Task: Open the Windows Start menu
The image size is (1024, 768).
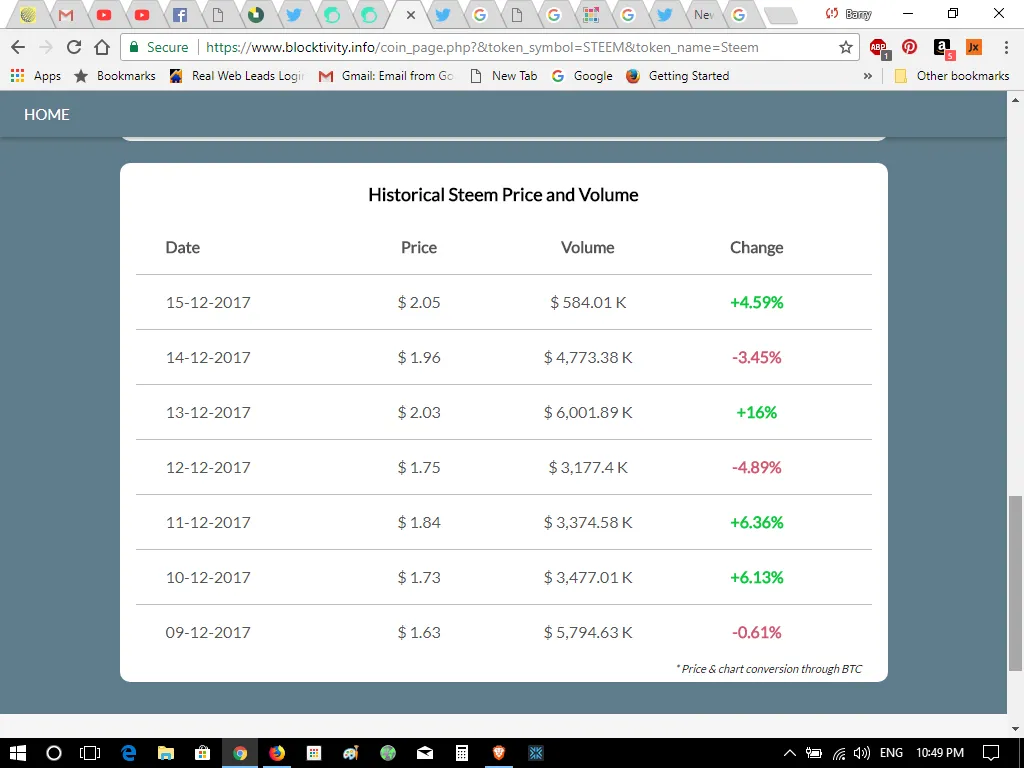Action: (x=18, y=753)
